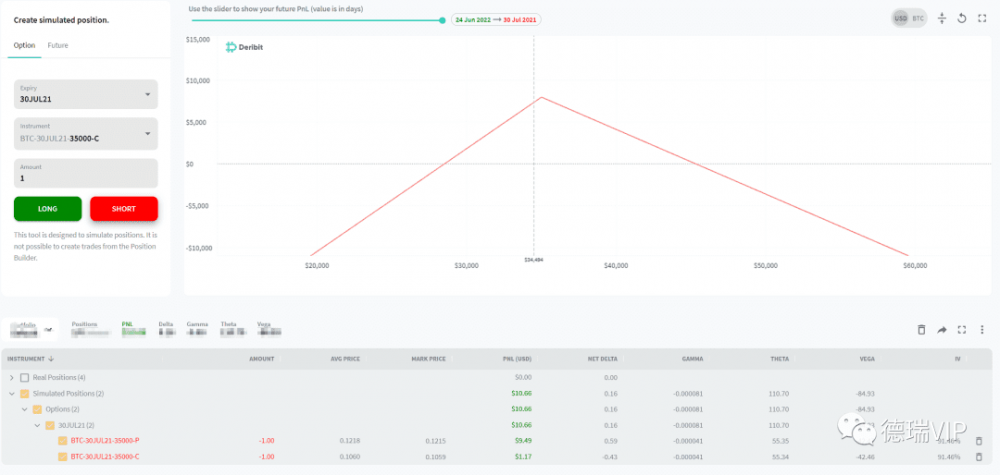Switch to the Future tab
1000x475 pixels.
click(x=58, y=45)
